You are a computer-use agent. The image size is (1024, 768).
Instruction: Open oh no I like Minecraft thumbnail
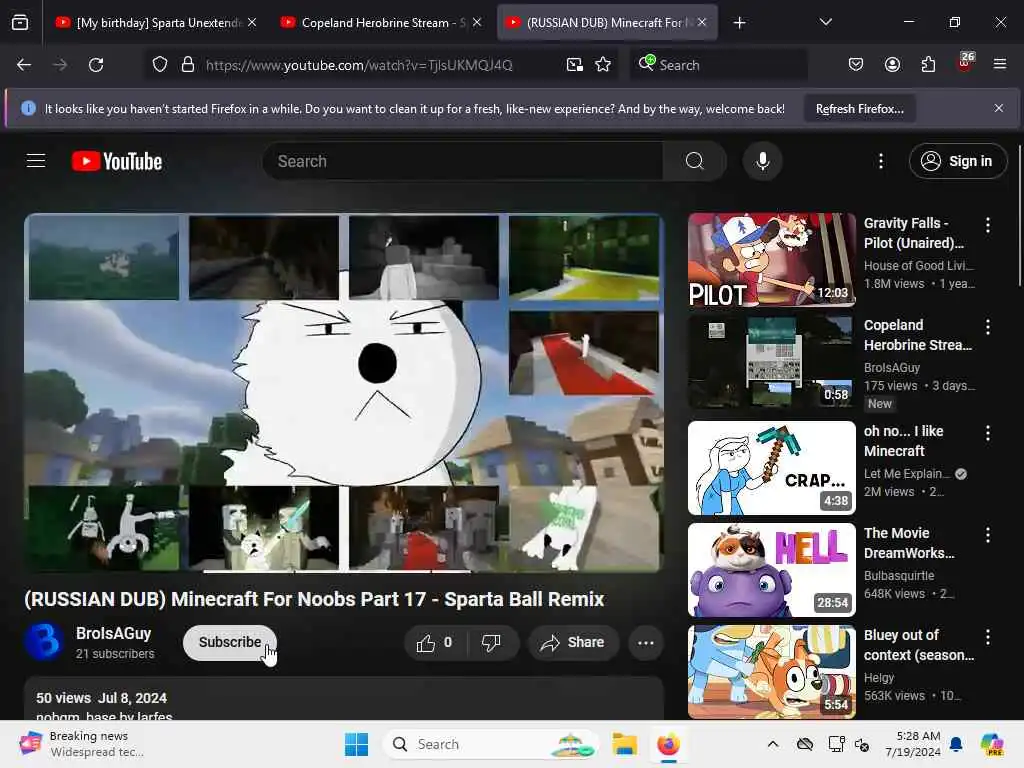point(772,468)
